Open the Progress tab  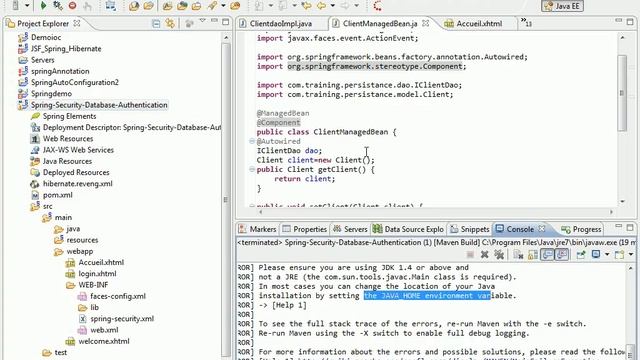click(581, 229)
